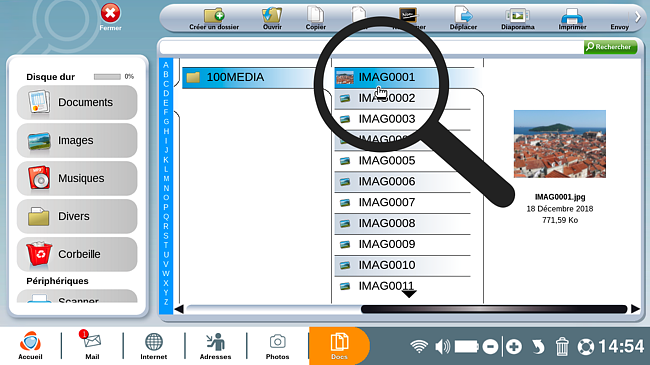Click the green Rechercher button
650x365 pixels.
click(x=610, y=47)
